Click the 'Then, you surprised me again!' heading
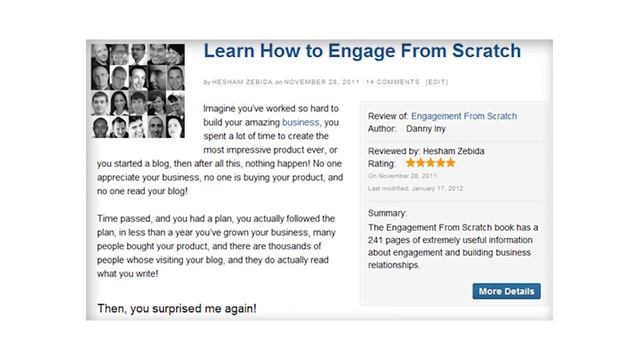640x360 pixels. pyautogui.click(x=177, y=309)
